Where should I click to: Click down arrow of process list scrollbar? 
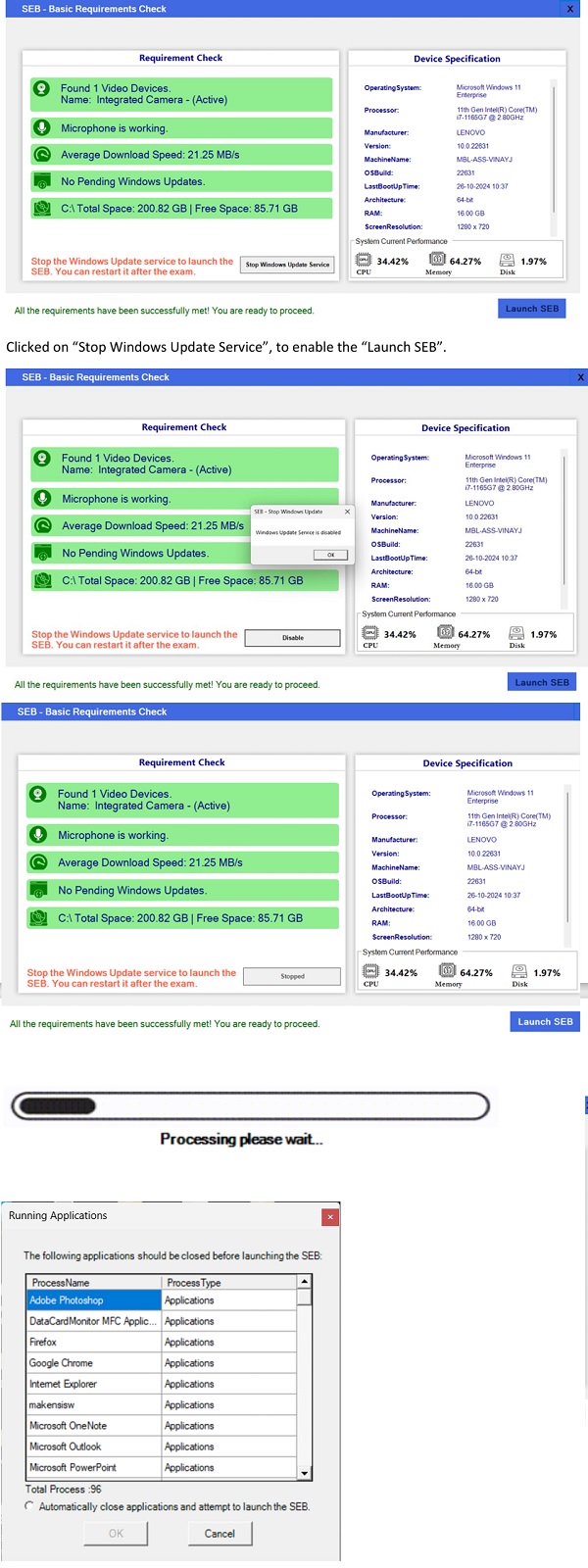[305, 1473]
